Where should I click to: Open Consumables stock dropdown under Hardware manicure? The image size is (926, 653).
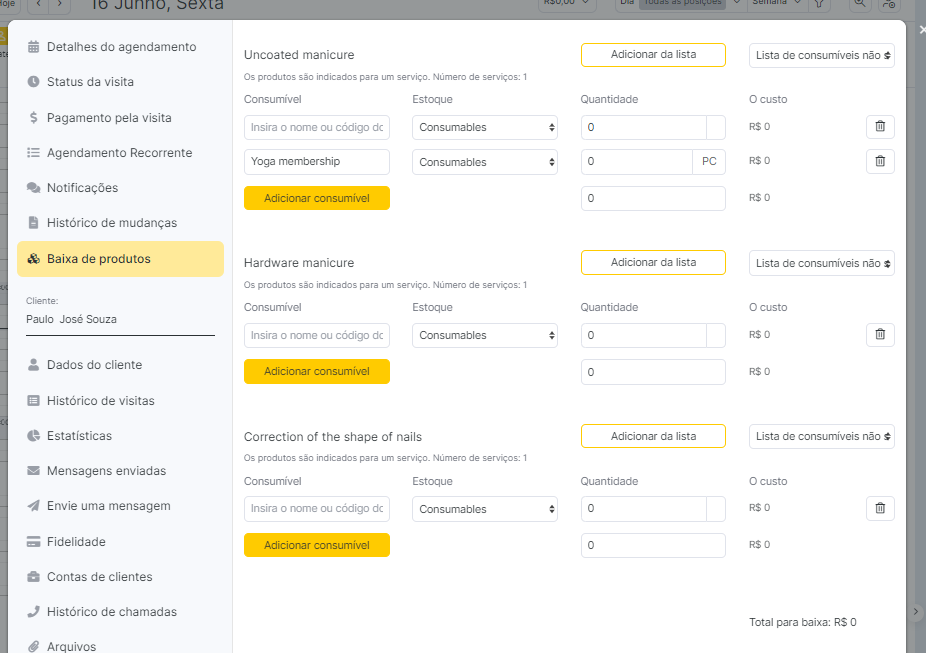point(485,335)
